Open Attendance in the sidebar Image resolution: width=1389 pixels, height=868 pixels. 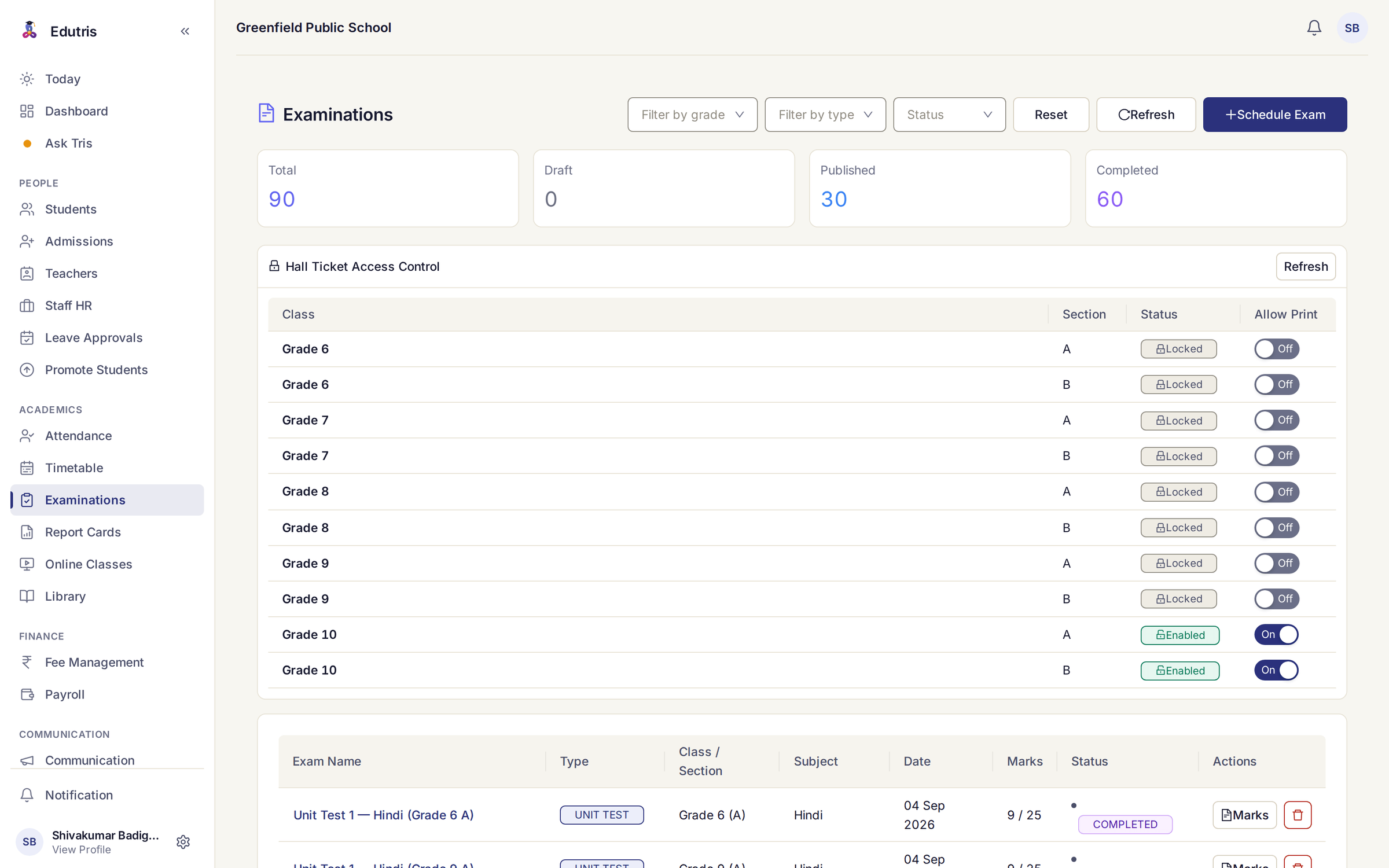pos(107,436)
